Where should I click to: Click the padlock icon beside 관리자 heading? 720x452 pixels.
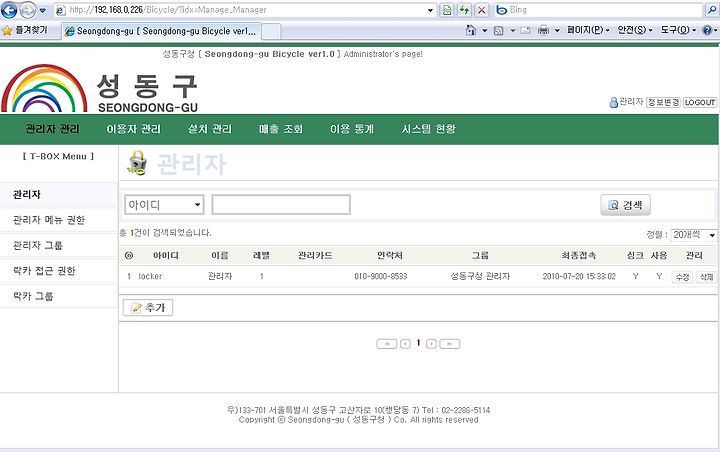pyautogui.click(x=137, y=163)
